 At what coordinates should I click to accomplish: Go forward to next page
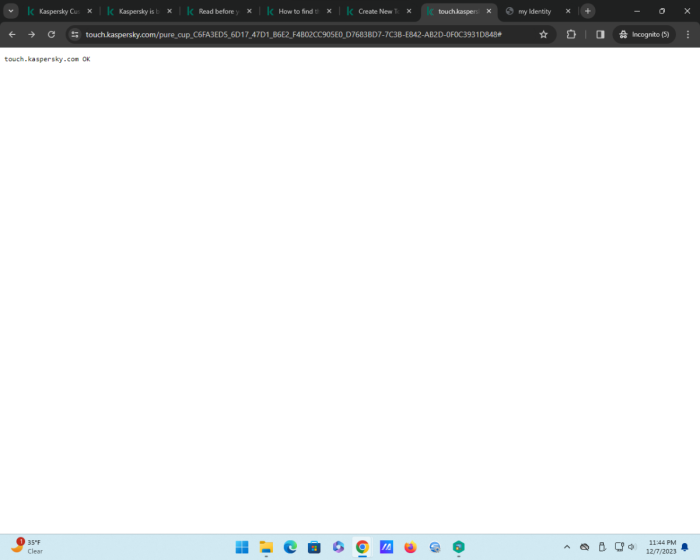coord(32,34)
